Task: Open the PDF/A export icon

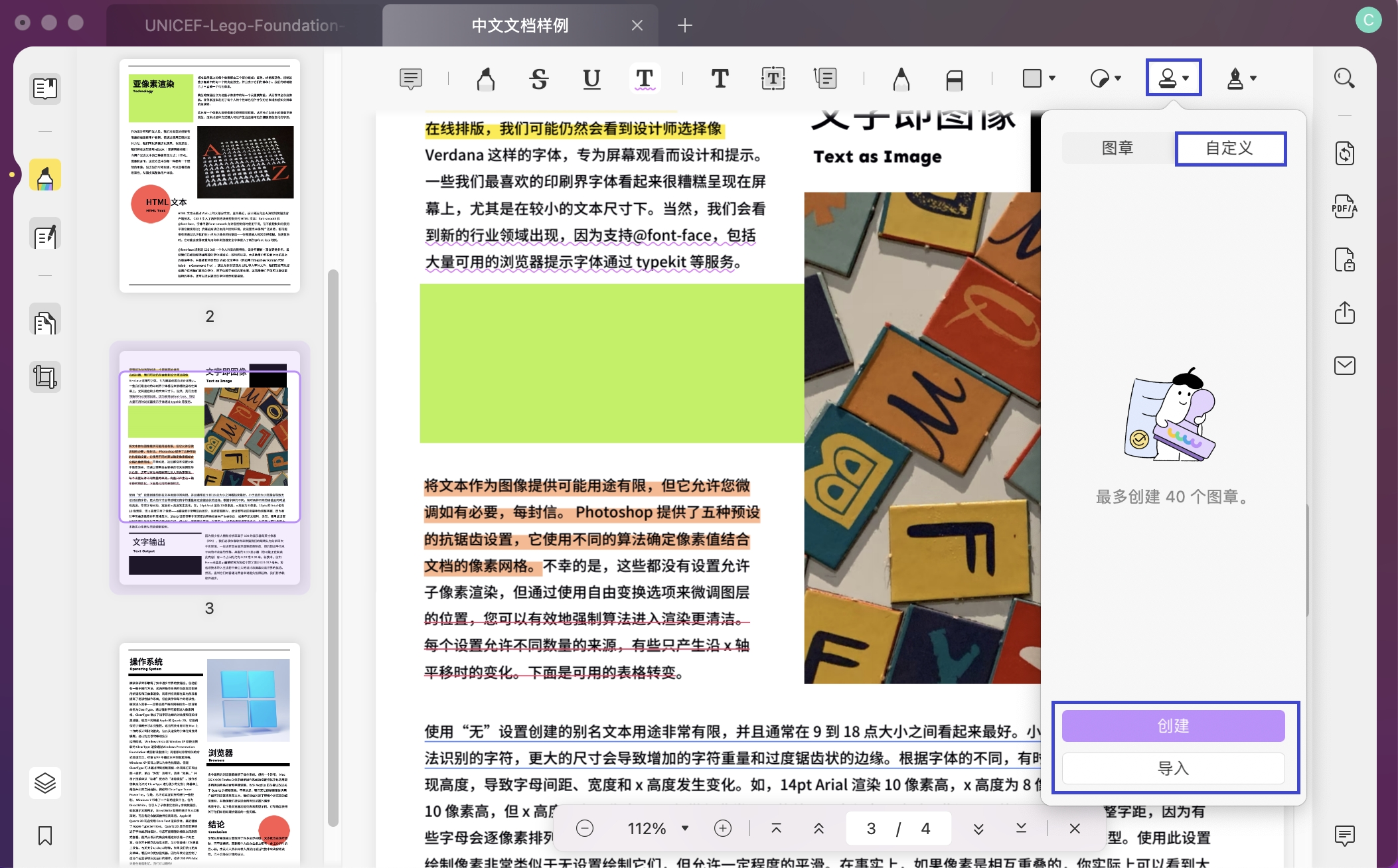Action: pyautogui.click(x=1345, y=207)
